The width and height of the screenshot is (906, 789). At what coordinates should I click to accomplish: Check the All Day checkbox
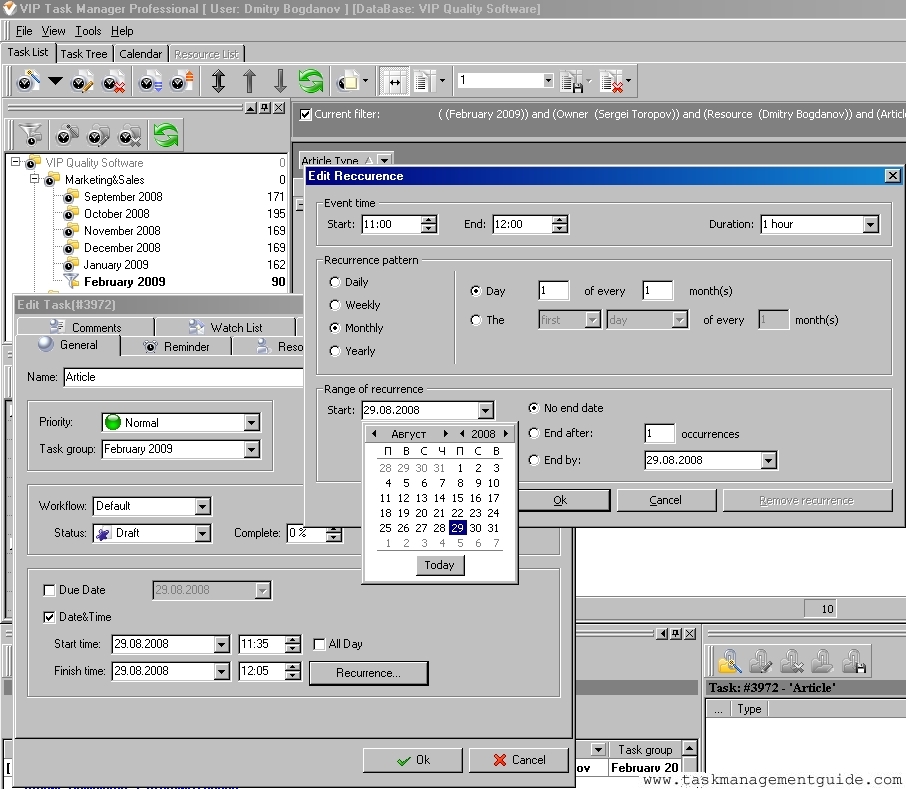319,644
